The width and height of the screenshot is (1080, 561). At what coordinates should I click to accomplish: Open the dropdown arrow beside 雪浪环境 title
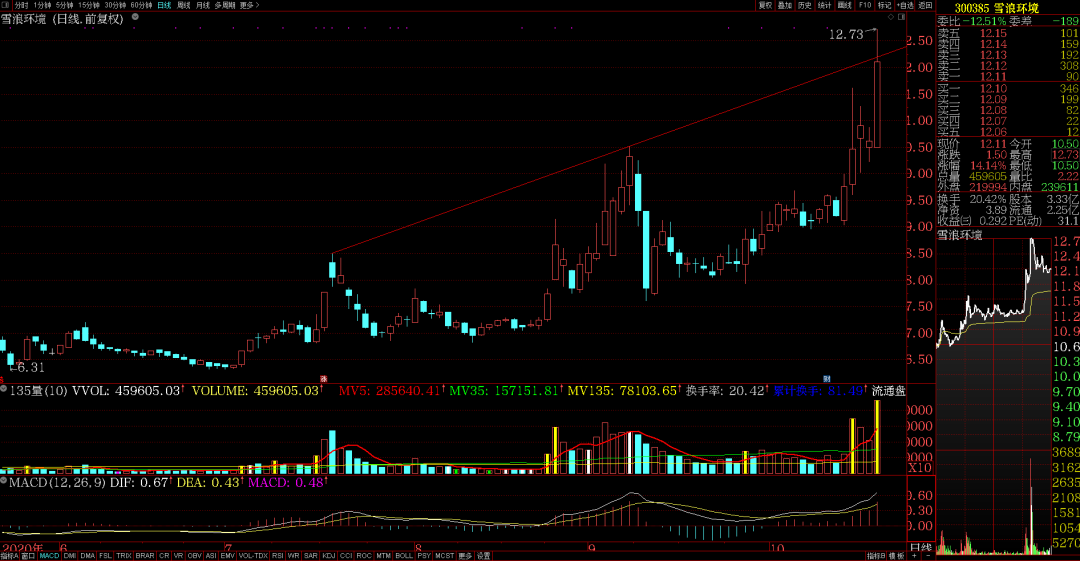[135, 17]
